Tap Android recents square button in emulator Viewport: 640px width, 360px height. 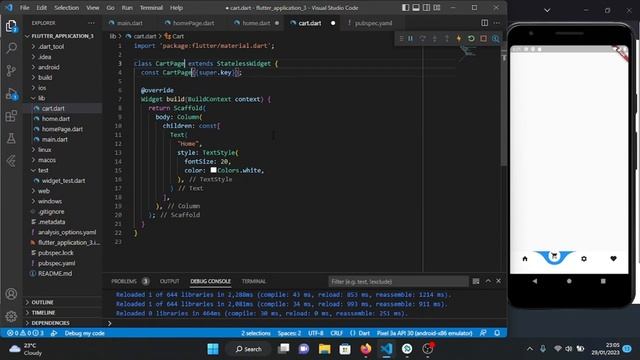coord(603,281)
